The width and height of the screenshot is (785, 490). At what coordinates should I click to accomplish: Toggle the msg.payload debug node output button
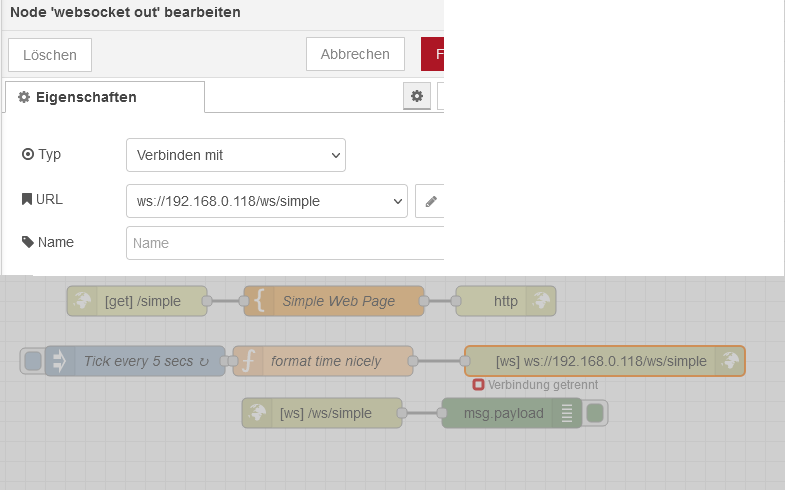(x=596, y=413)
